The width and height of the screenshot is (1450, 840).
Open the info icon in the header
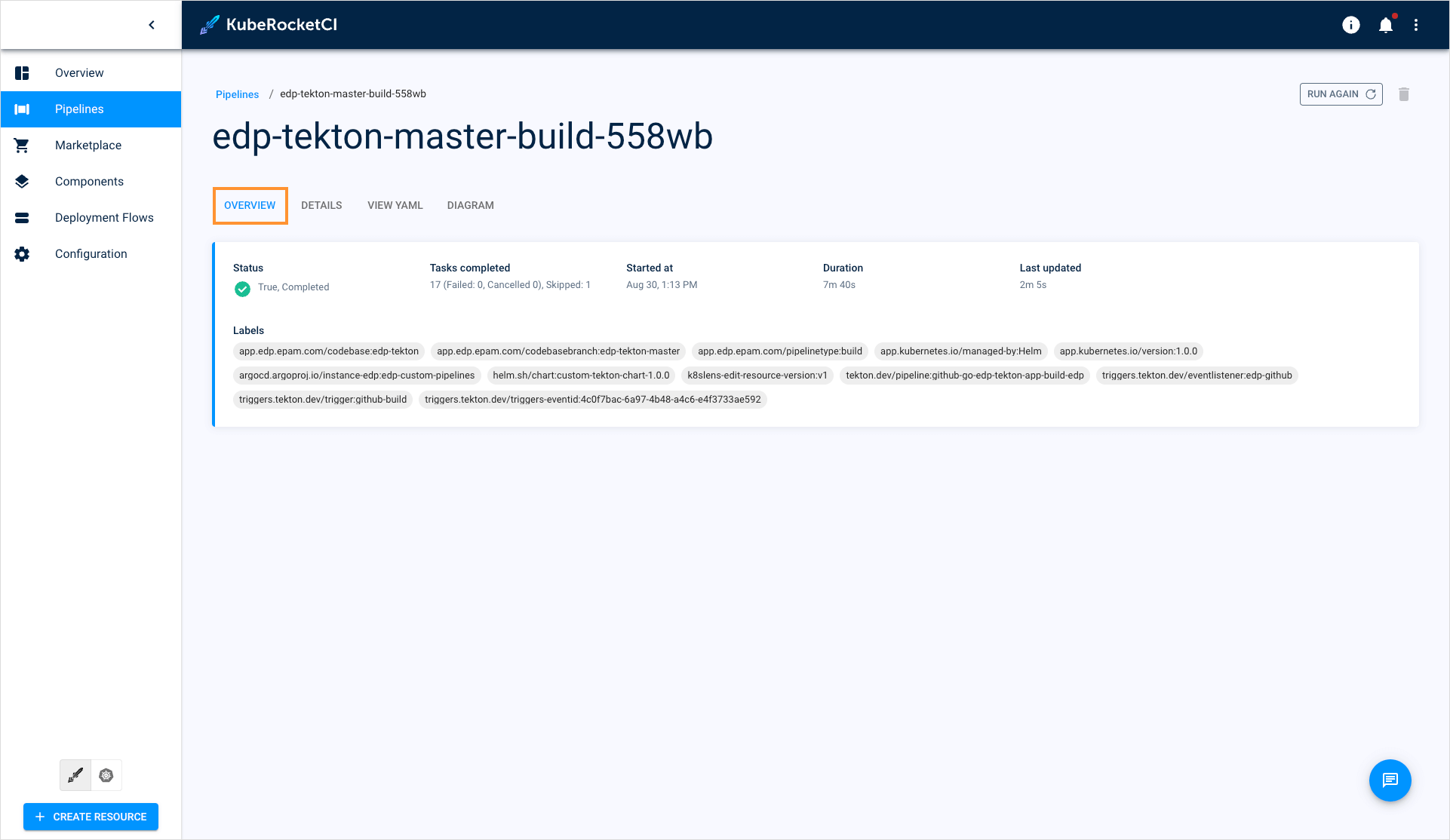(1350, 25)
